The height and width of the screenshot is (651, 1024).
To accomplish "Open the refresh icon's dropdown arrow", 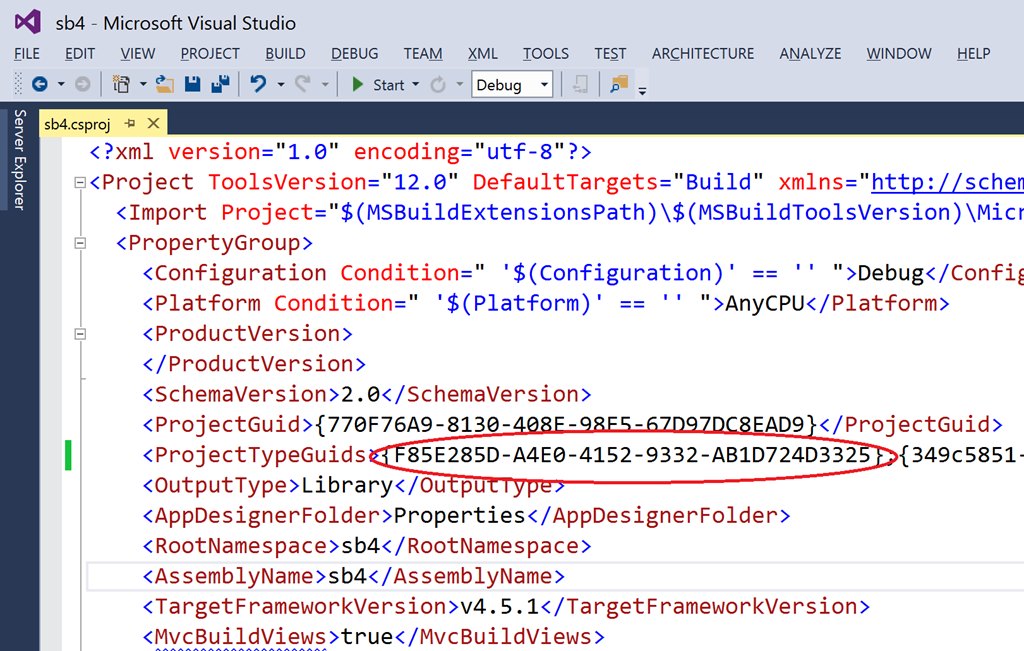I will click(x=459, y=84).
